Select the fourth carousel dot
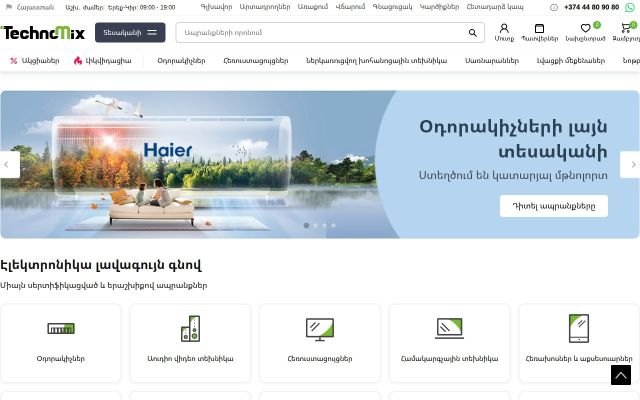 click(333, 225)
